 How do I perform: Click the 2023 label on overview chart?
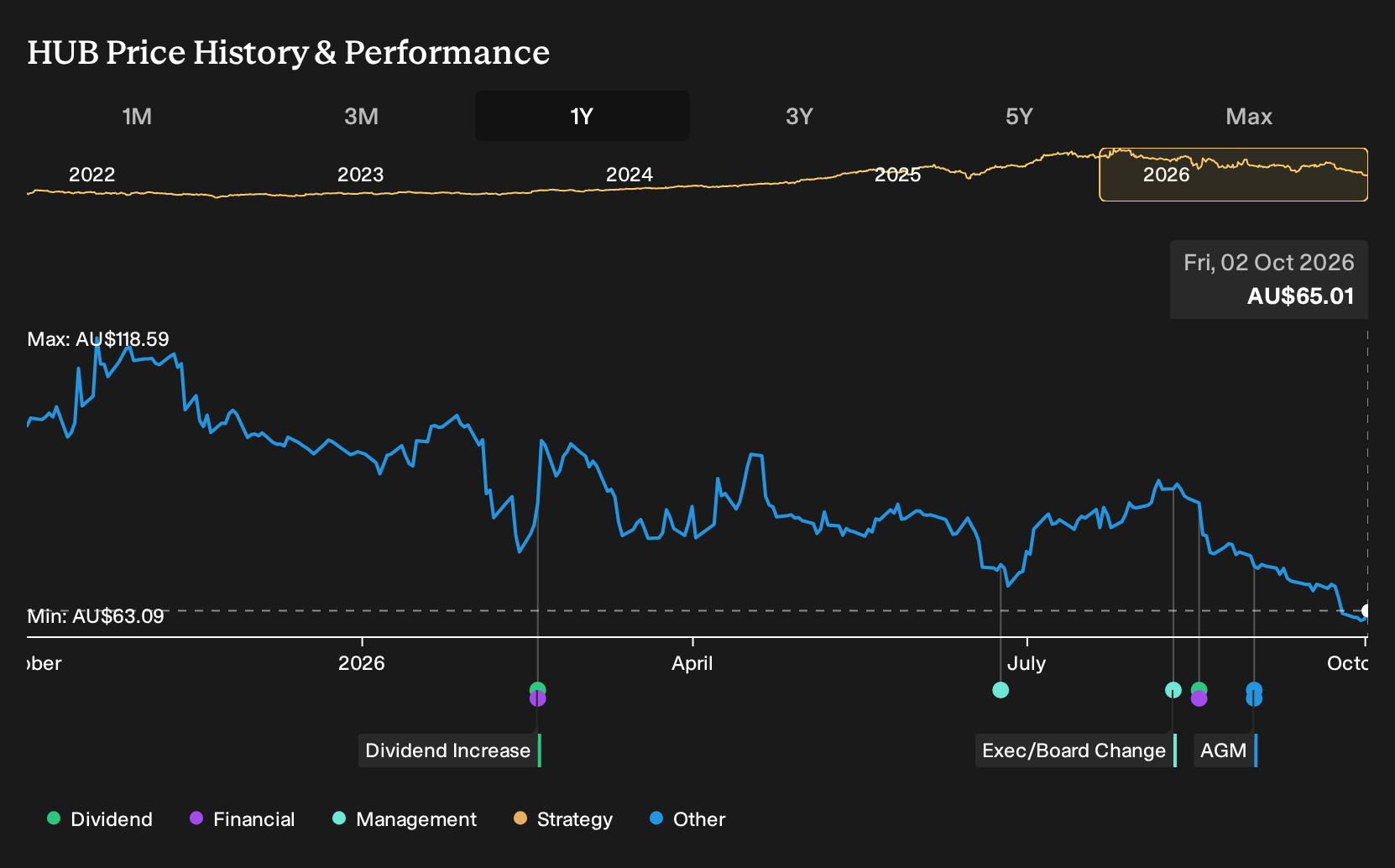click(360, 175)
